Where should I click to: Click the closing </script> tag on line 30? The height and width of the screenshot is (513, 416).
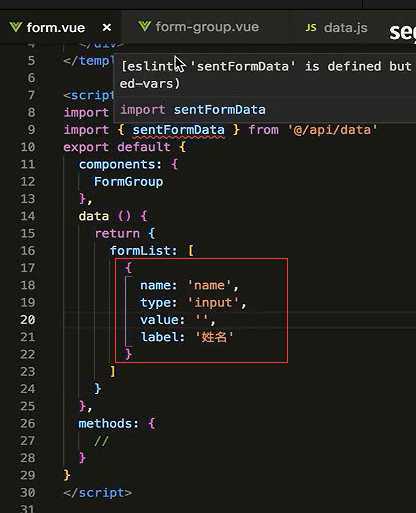[97, 493]
